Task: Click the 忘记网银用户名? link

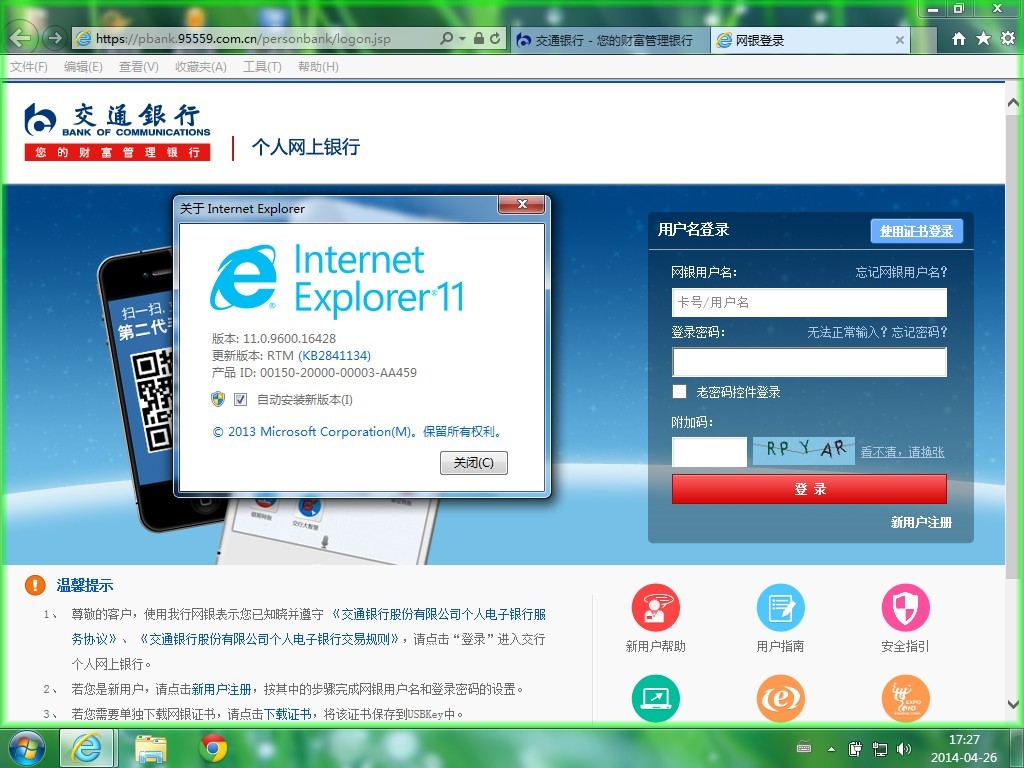Action: click(x=901, y=272)
